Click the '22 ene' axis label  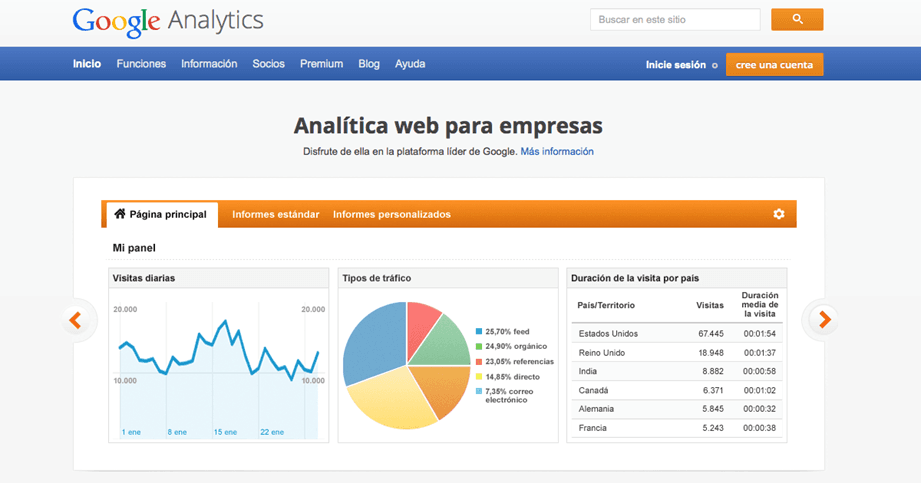point(272,432)
